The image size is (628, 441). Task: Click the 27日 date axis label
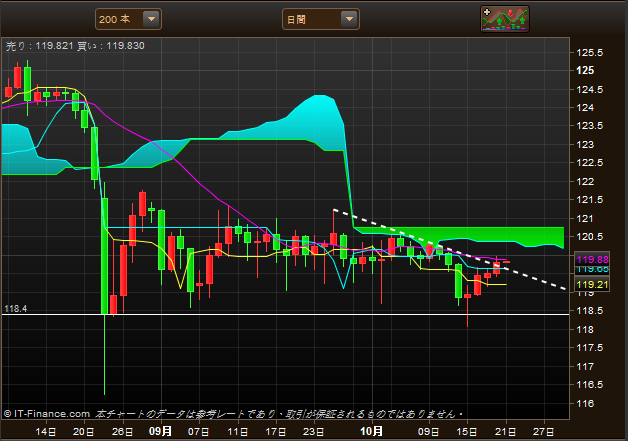click(x=544, y=432)
